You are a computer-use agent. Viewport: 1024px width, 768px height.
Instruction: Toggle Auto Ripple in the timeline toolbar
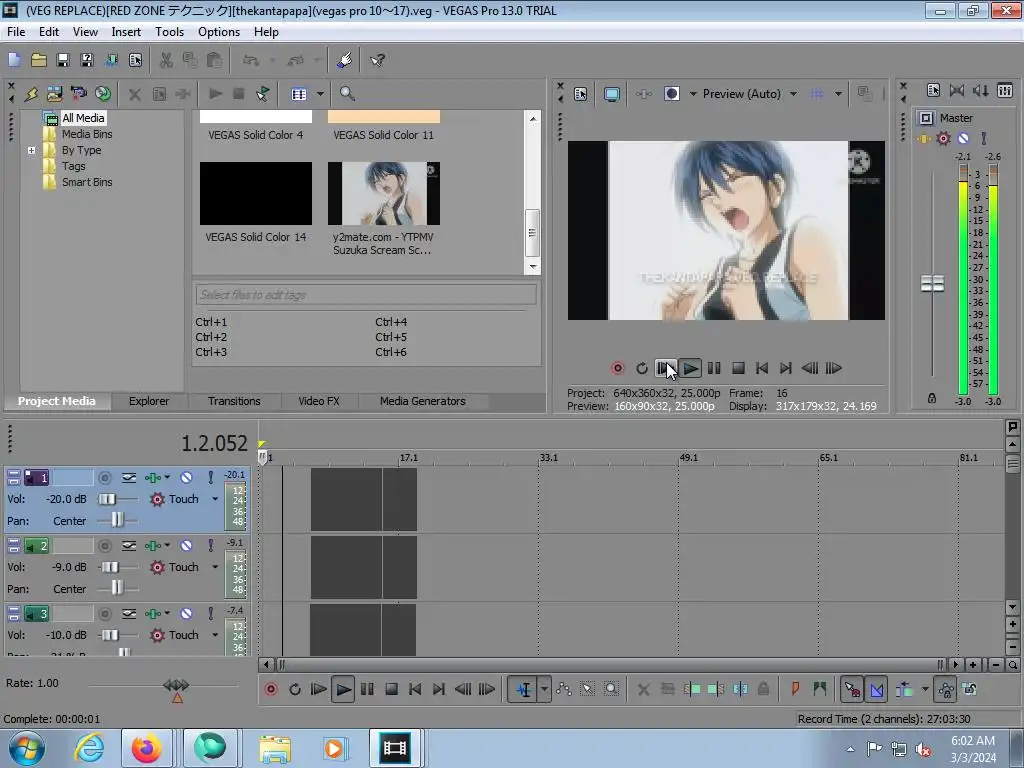point(904,690)
